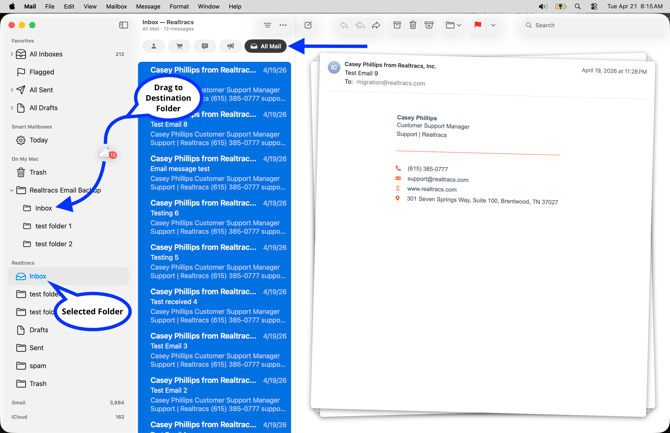Expand the All Inboxes mailbox

[12, 54]
